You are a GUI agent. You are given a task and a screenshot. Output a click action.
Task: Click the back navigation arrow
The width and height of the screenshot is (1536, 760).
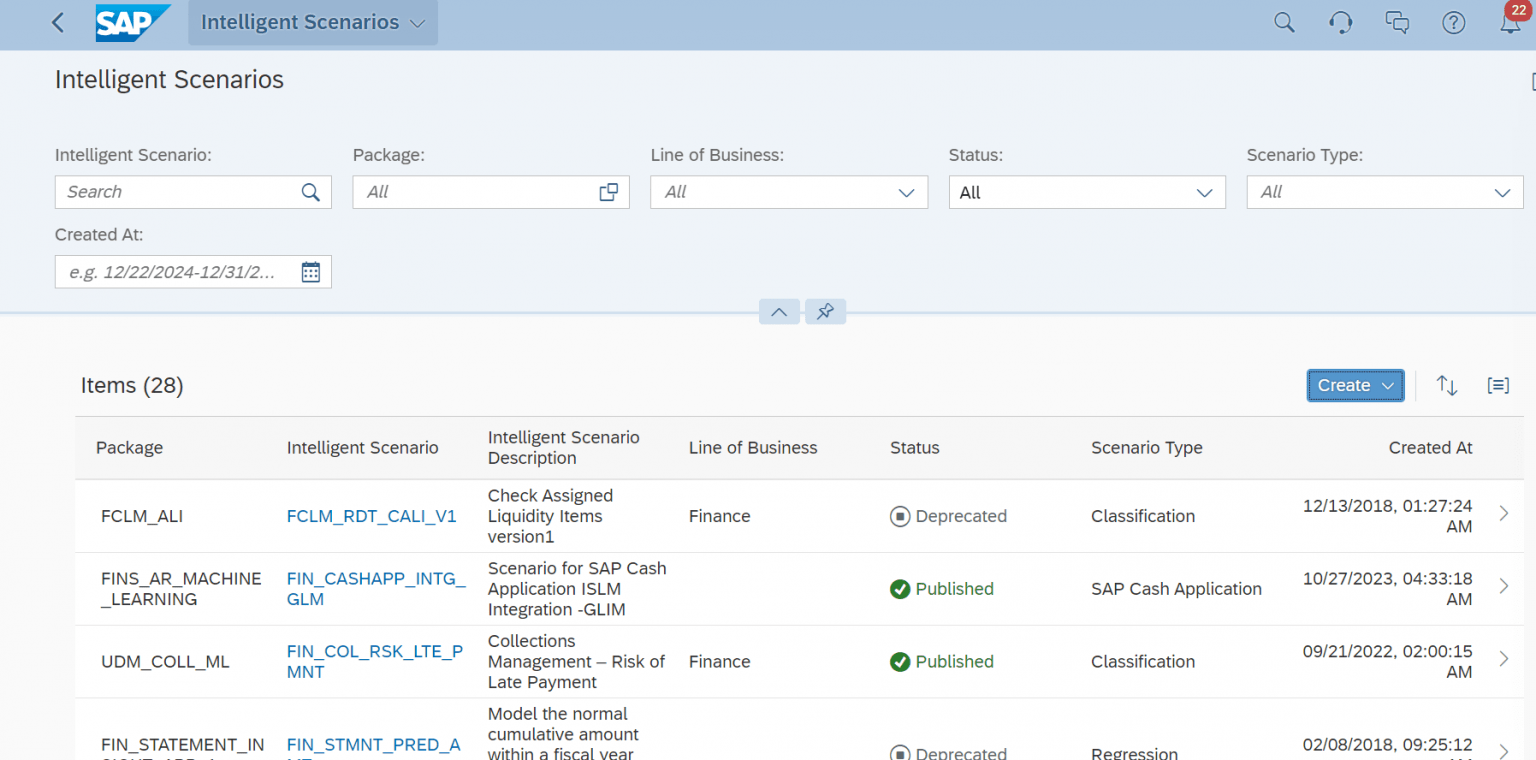click(57, 22)
